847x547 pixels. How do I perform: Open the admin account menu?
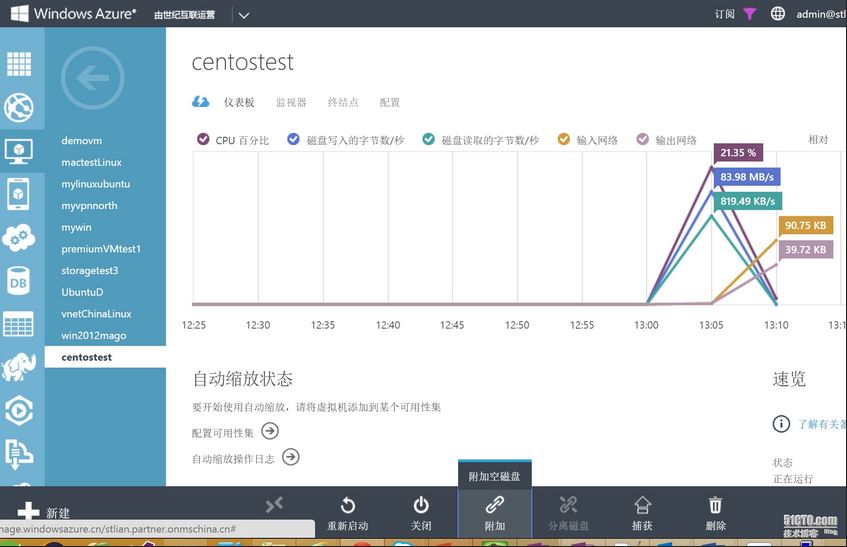(820, 14)
